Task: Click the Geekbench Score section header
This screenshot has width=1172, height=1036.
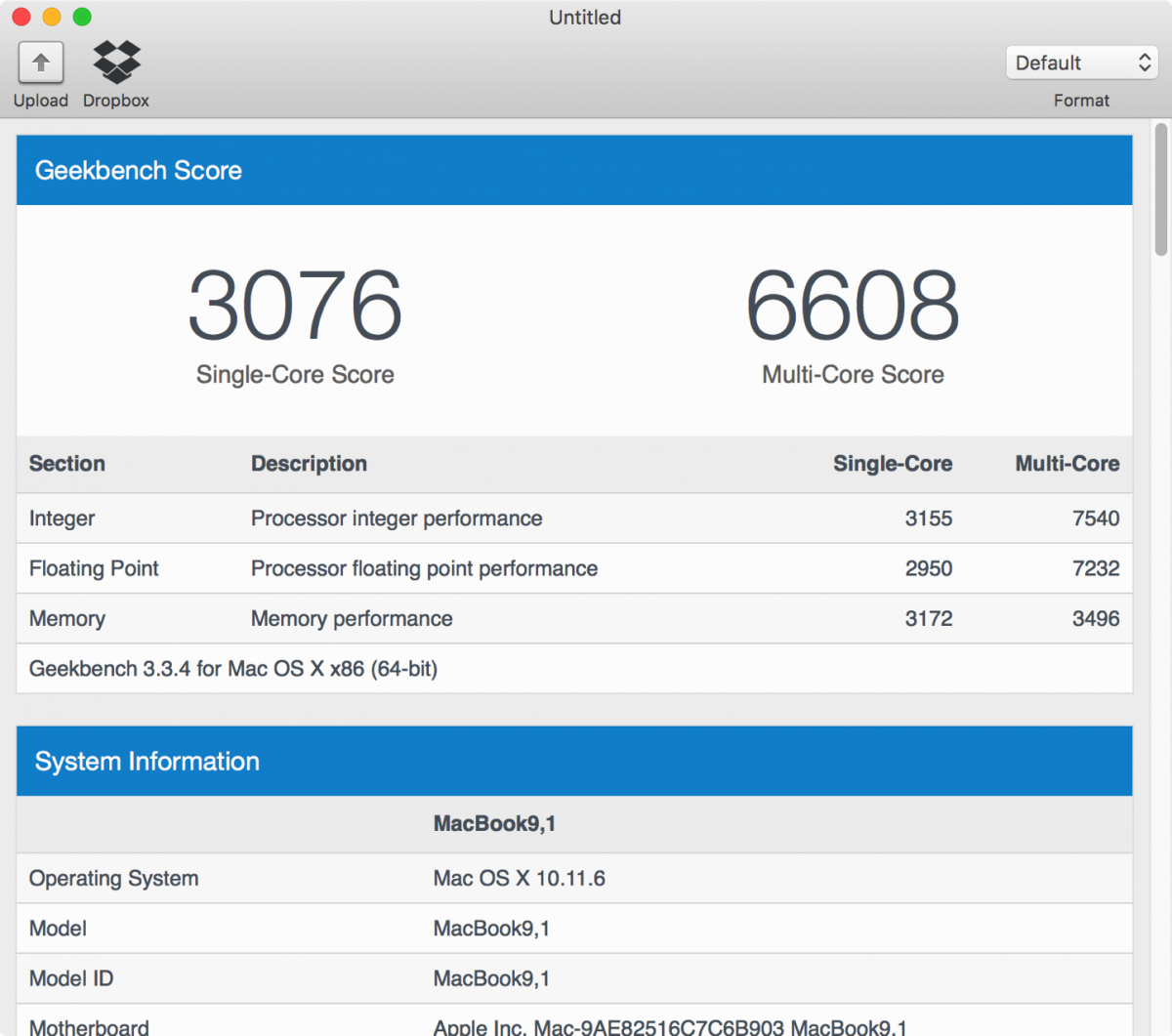Action: [x=138, y=170]
